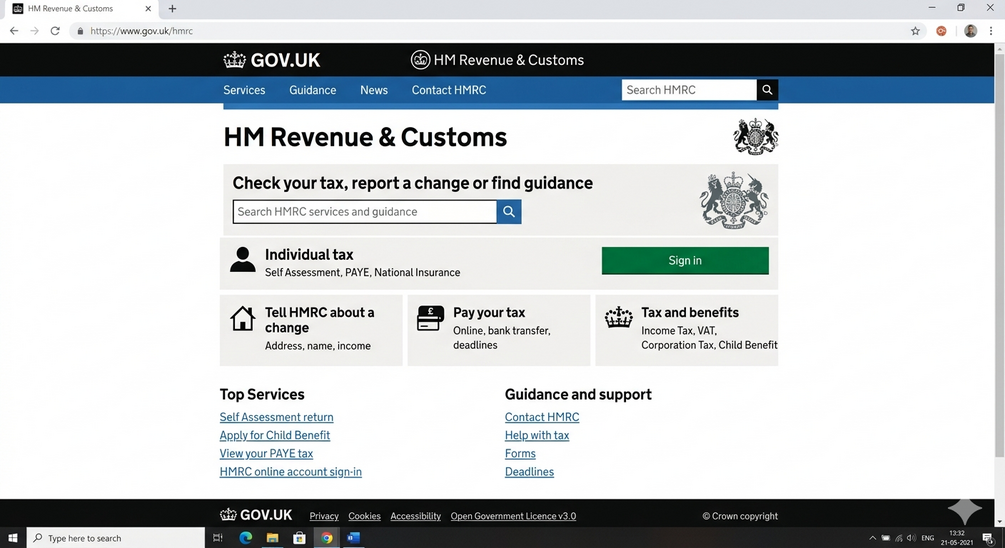Click the orange extension icon in toolbar
The image size is (1005, 548).
[x=942, y=31]
